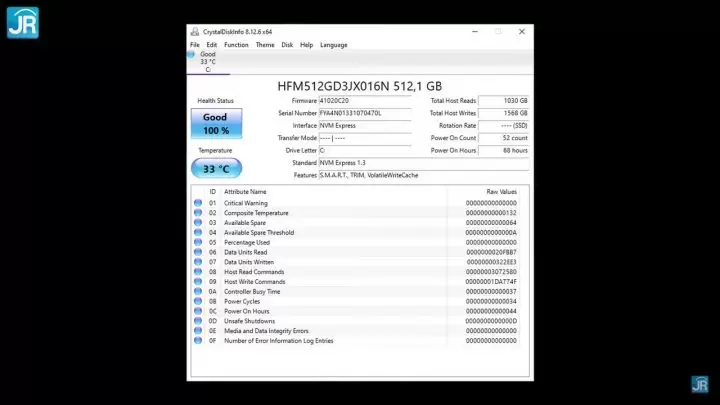The width and height of the screenshot is (720, 405).
Task: Click the status orb for Data Units Written
Action: pos(198,262)
